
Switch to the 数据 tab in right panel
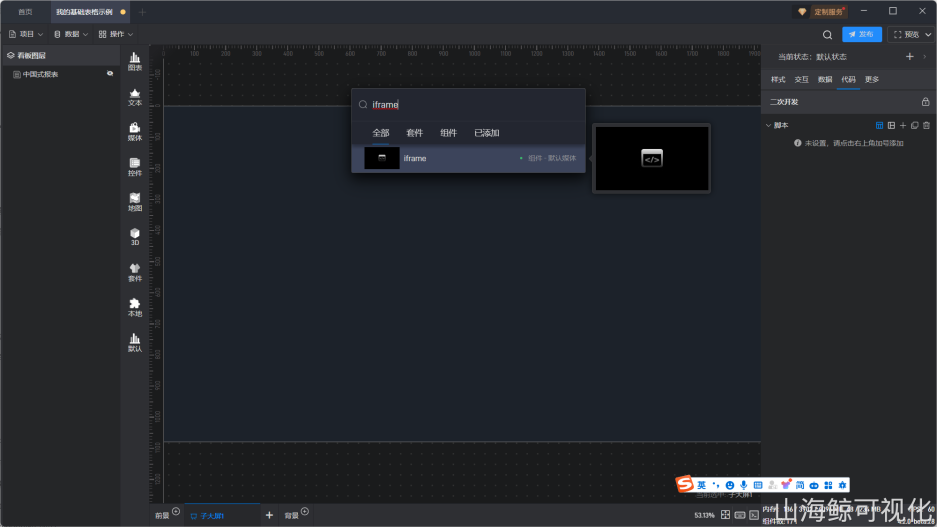[x=825, y=79]
